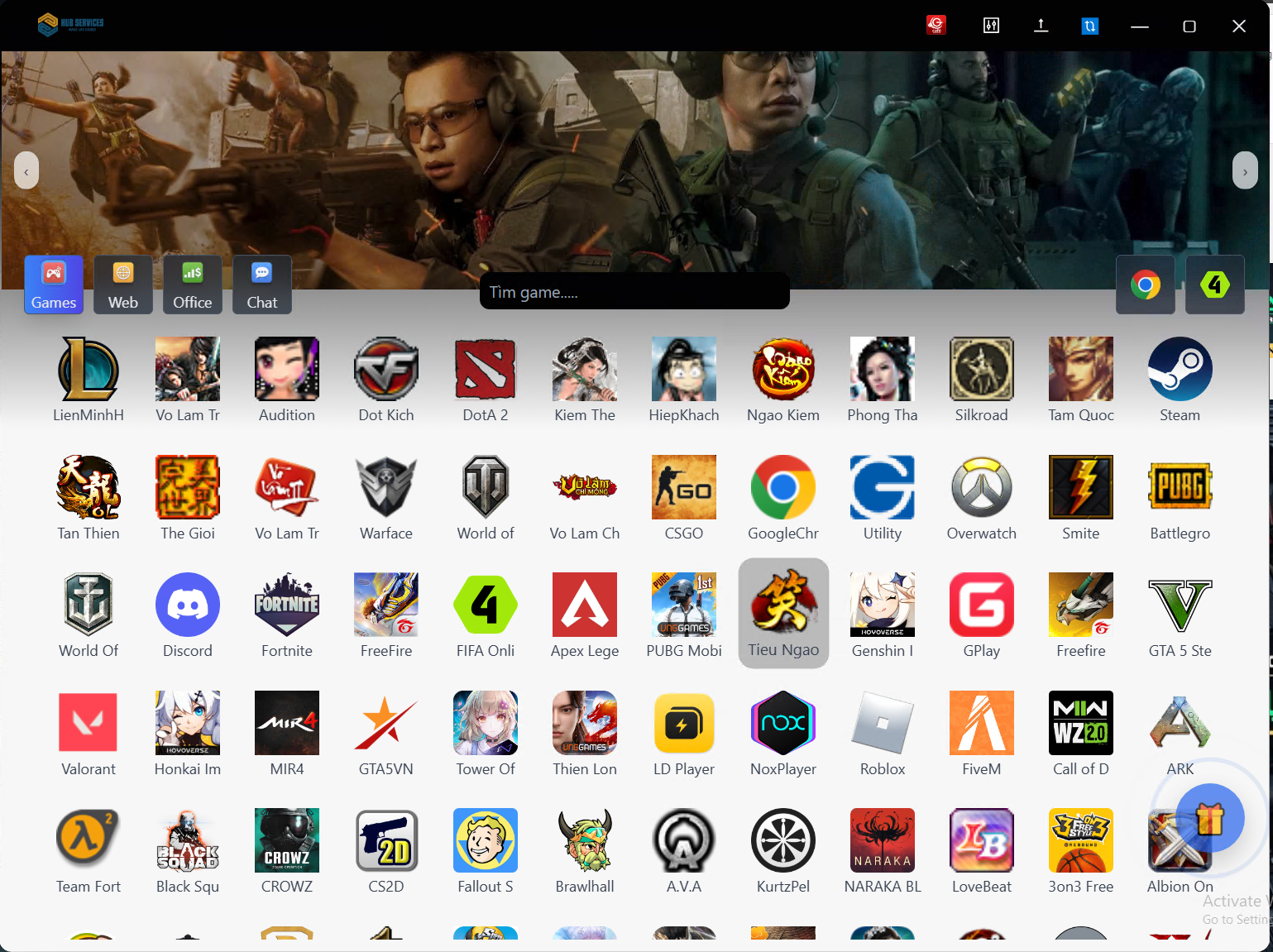The height and width of the screenshot is (952, 1273).
Task: Click the Tìm game search field
Action: (634, 292)
